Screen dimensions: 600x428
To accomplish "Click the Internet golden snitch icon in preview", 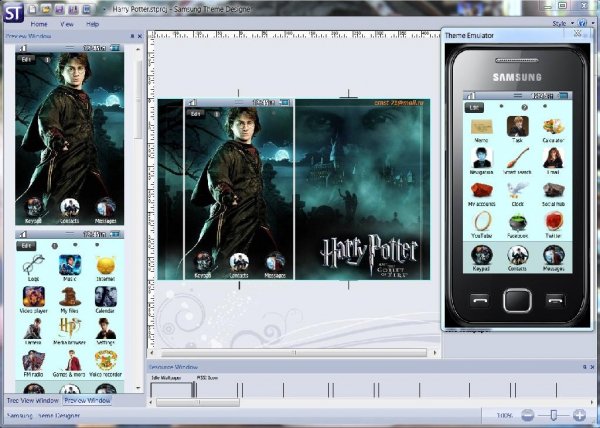I will [106, 265].
